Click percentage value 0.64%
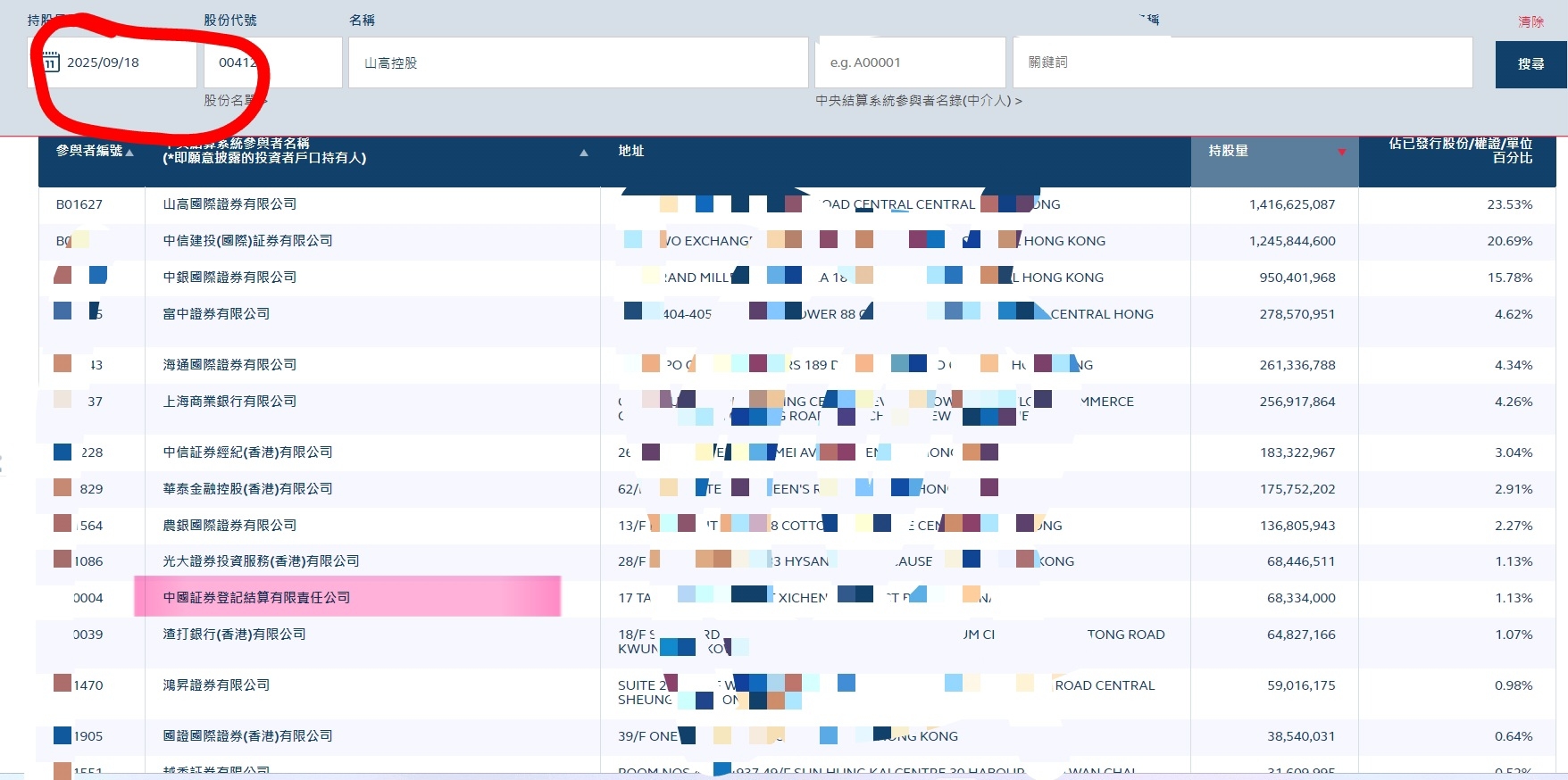 pyautogui.click(x=1514, y=736)
